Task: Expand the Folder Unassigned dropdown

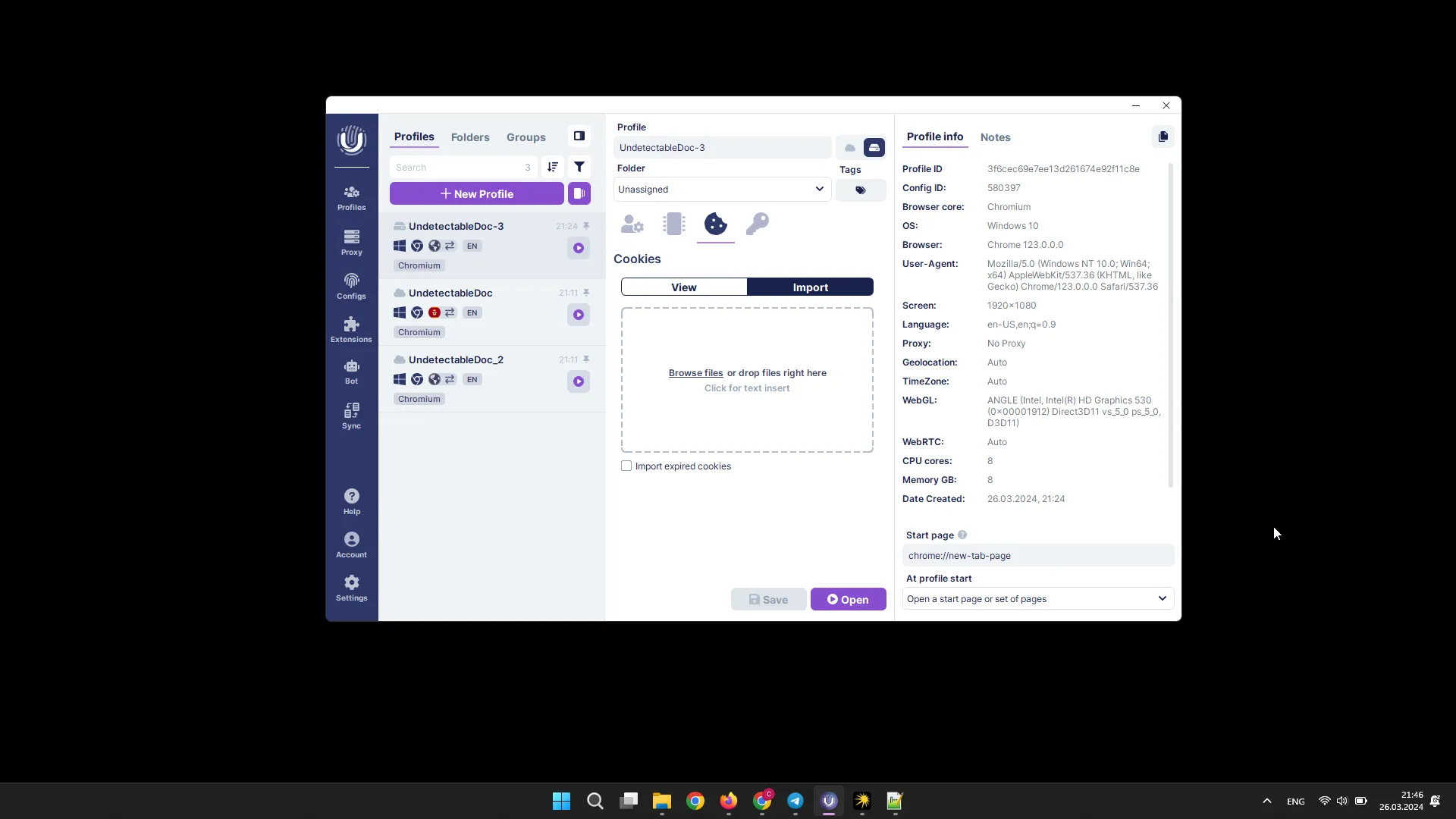Action: tap(722, 189)
